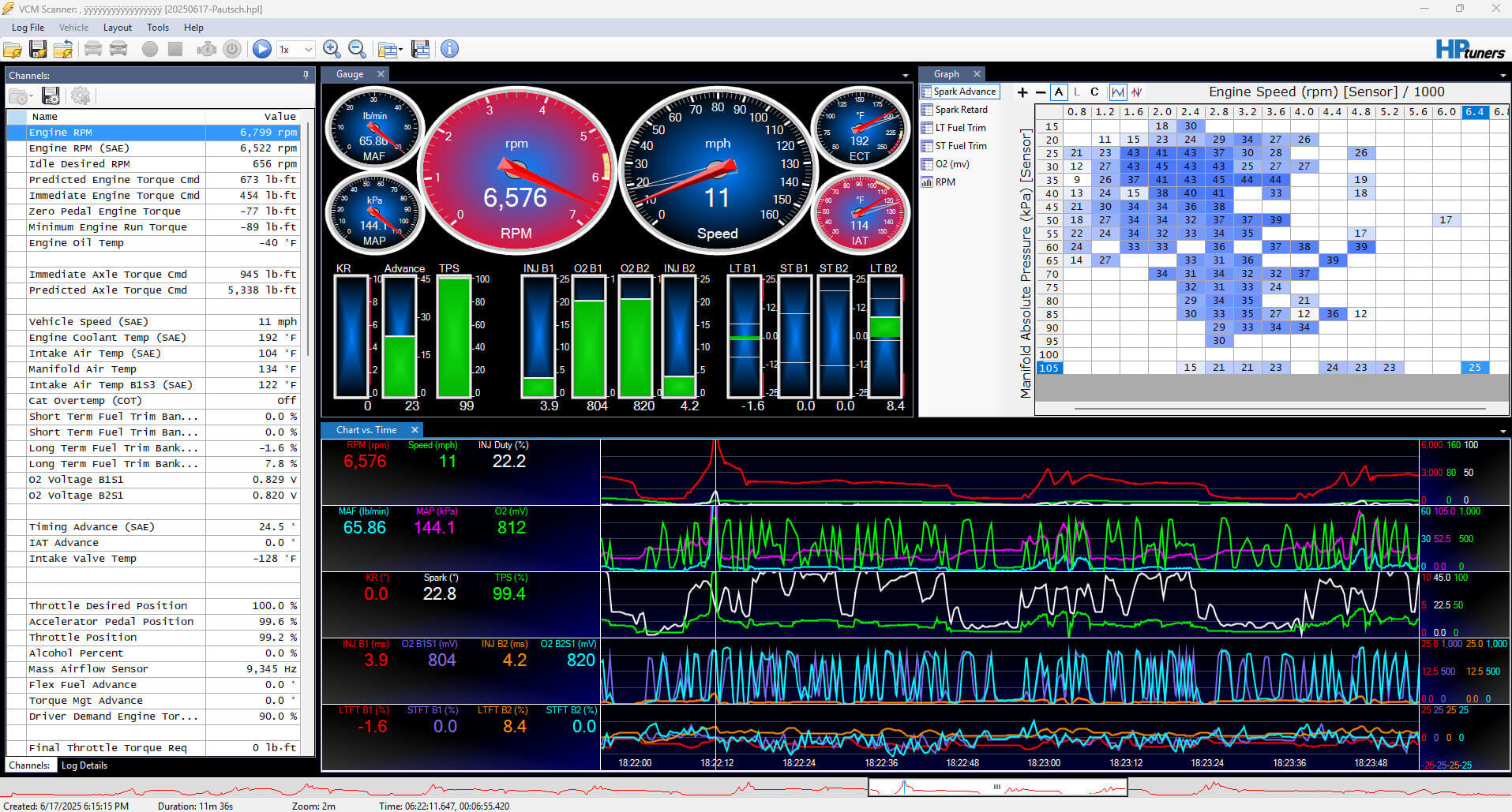Click the save log file disk icon
The width and height of the screenshot is (1512, 812).
pos(38,49)
